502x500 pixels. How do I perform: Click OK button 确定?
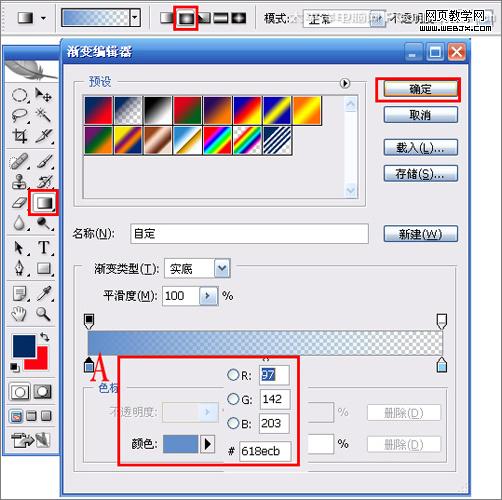point(420,89)
